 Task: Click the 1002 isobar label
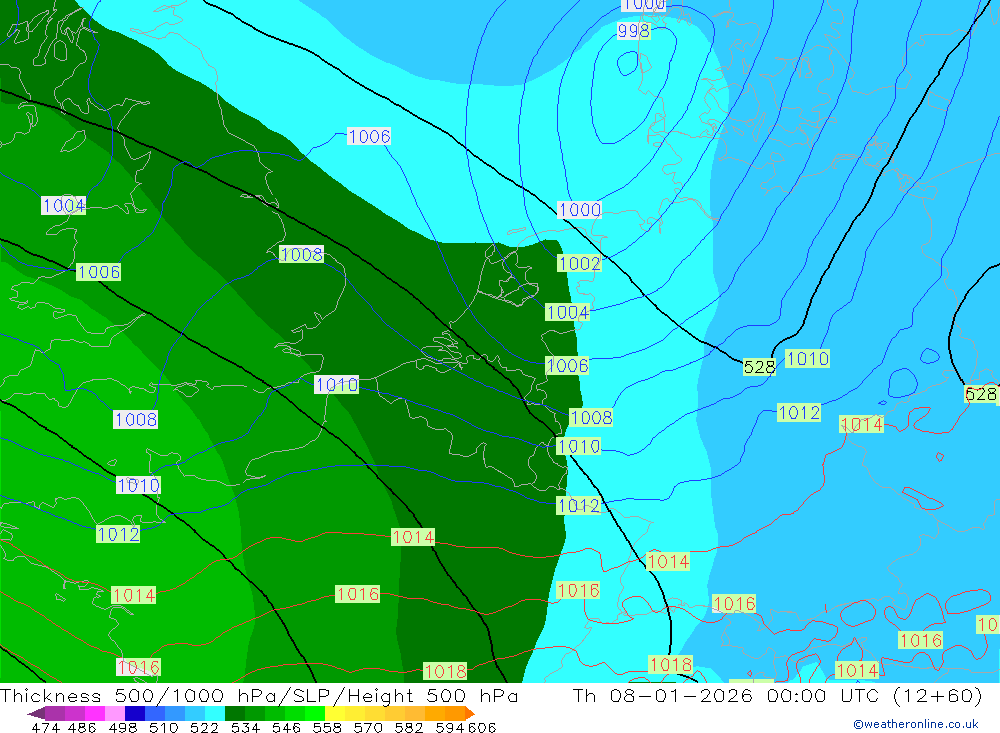(579, 263)
